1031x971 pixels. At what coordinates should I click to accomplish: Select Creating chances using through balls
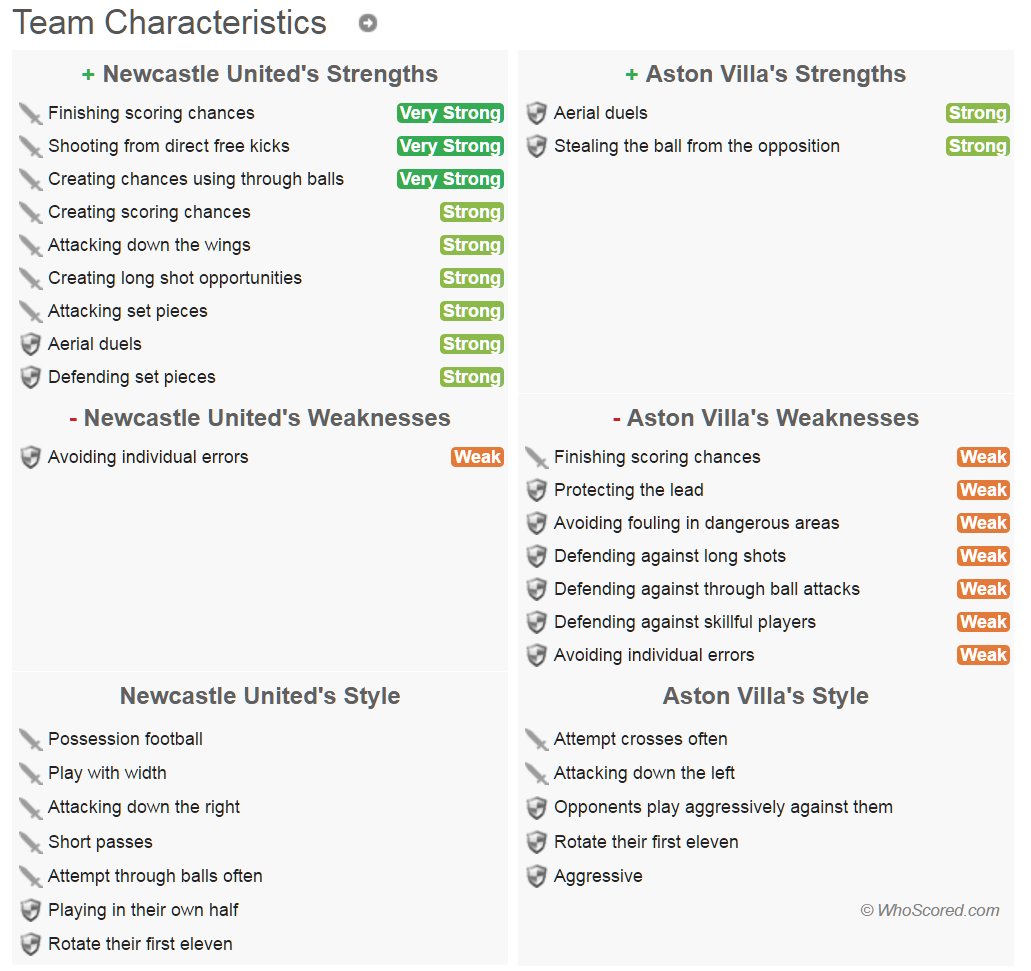point(196,179)
